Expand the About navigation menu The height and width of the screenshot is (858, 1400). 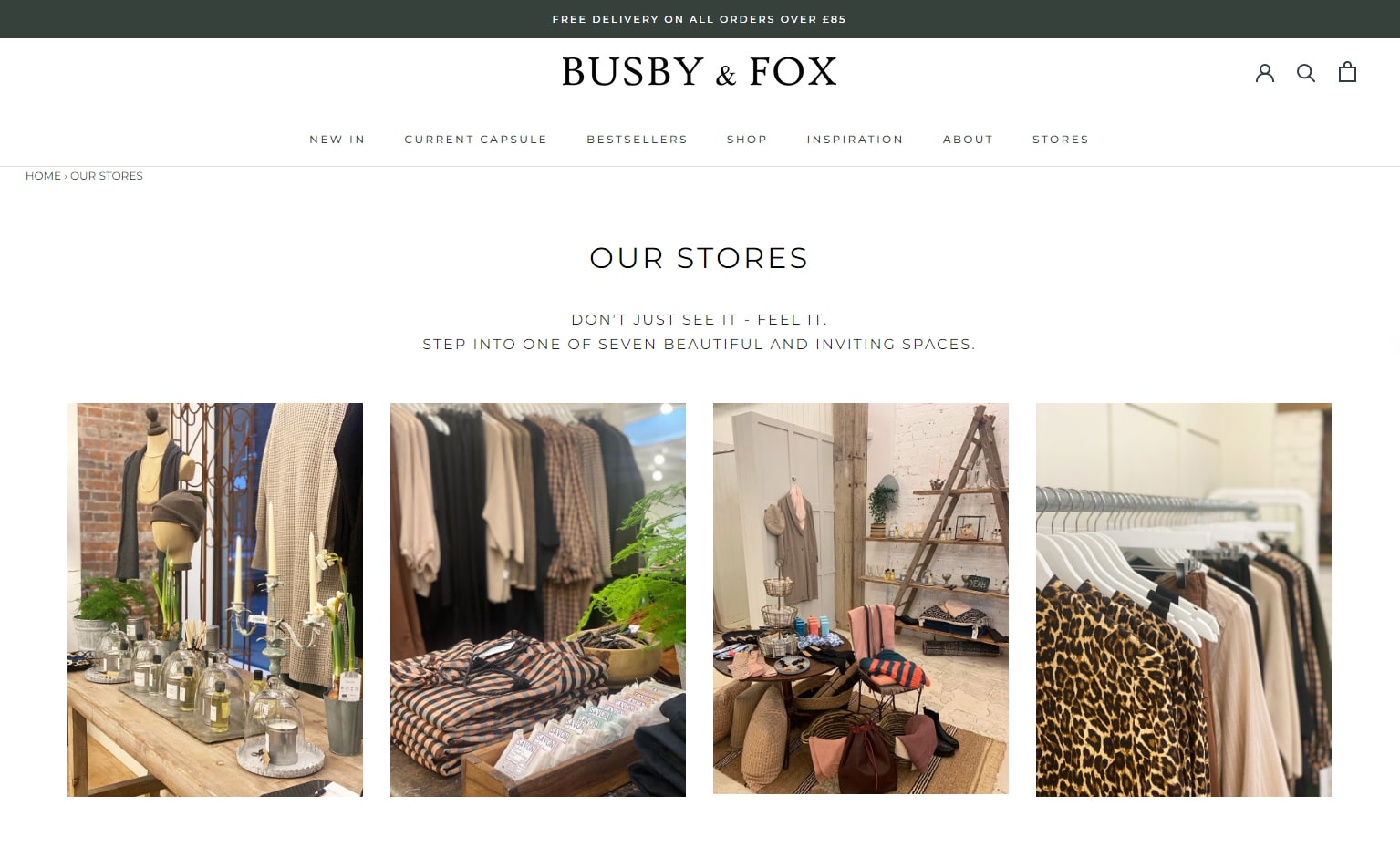tap(968, 140)
